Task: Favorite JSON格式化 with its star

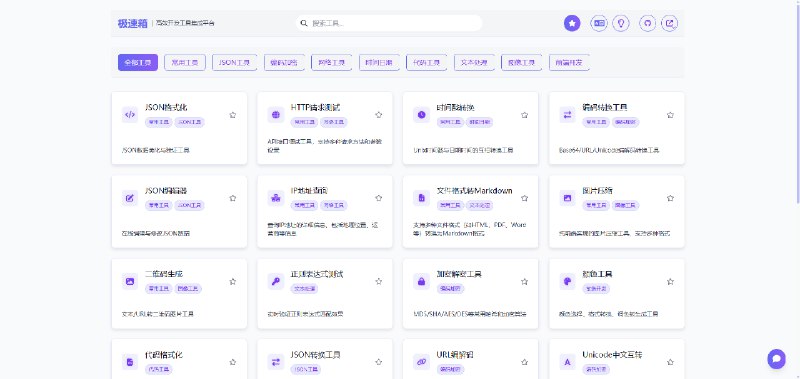Action: tap(233, 115)
